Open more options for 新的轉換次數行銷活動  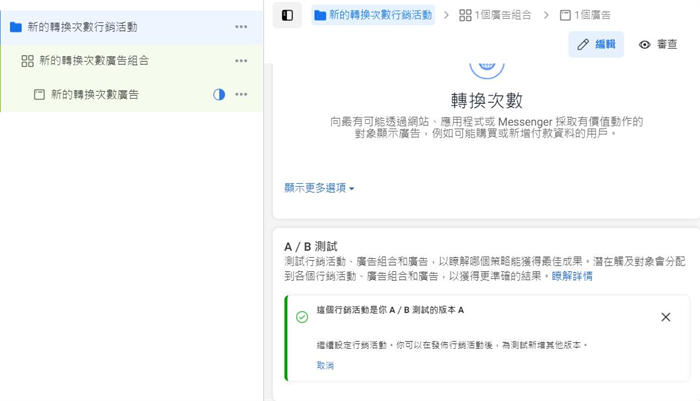pyautogui.click(x=241, y=27)
